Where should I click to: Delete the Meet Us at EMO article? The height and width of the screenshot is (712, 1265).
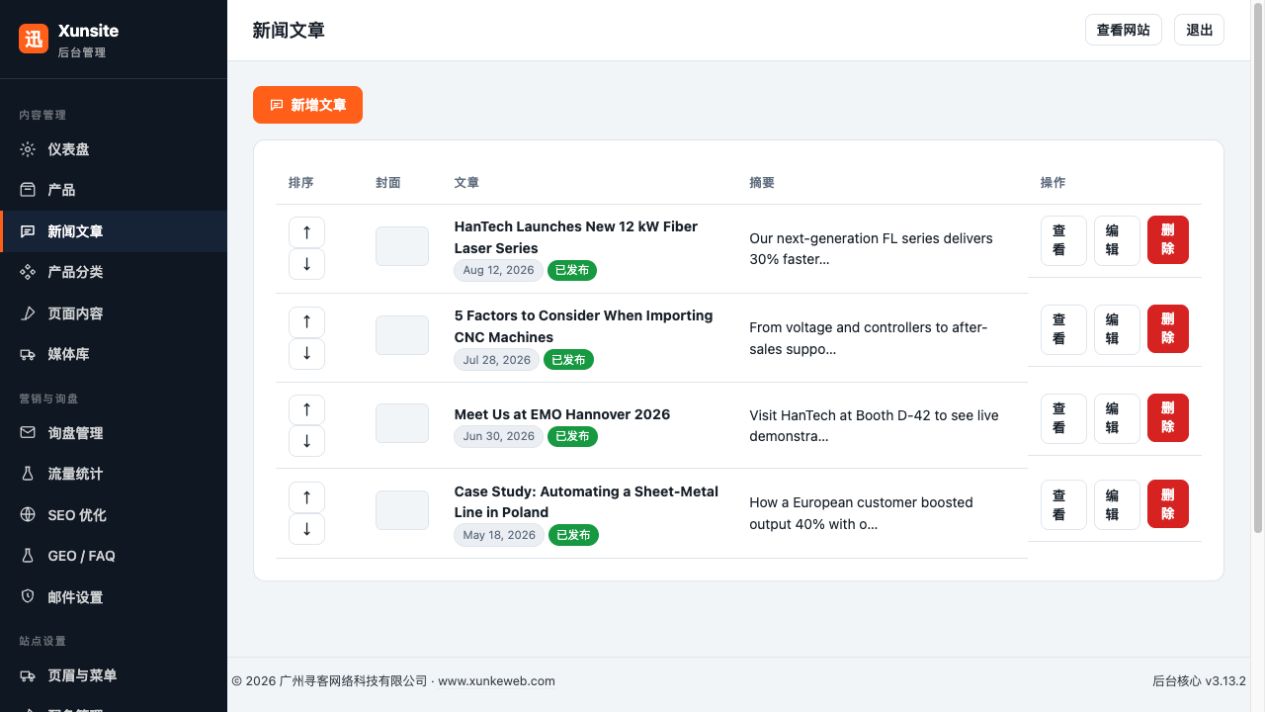point(1168,417)
